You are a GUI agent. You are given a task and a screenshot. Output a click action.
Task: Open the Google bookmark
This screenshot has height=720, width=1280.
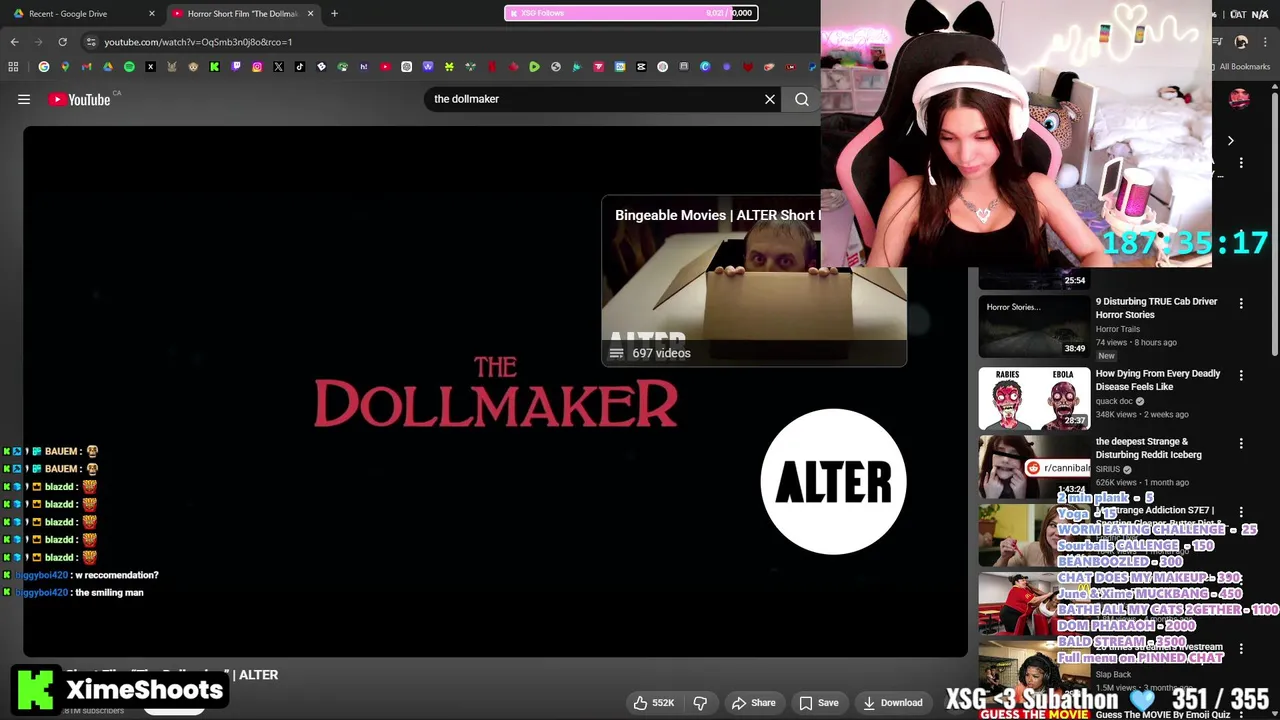[x=44, y=67]
